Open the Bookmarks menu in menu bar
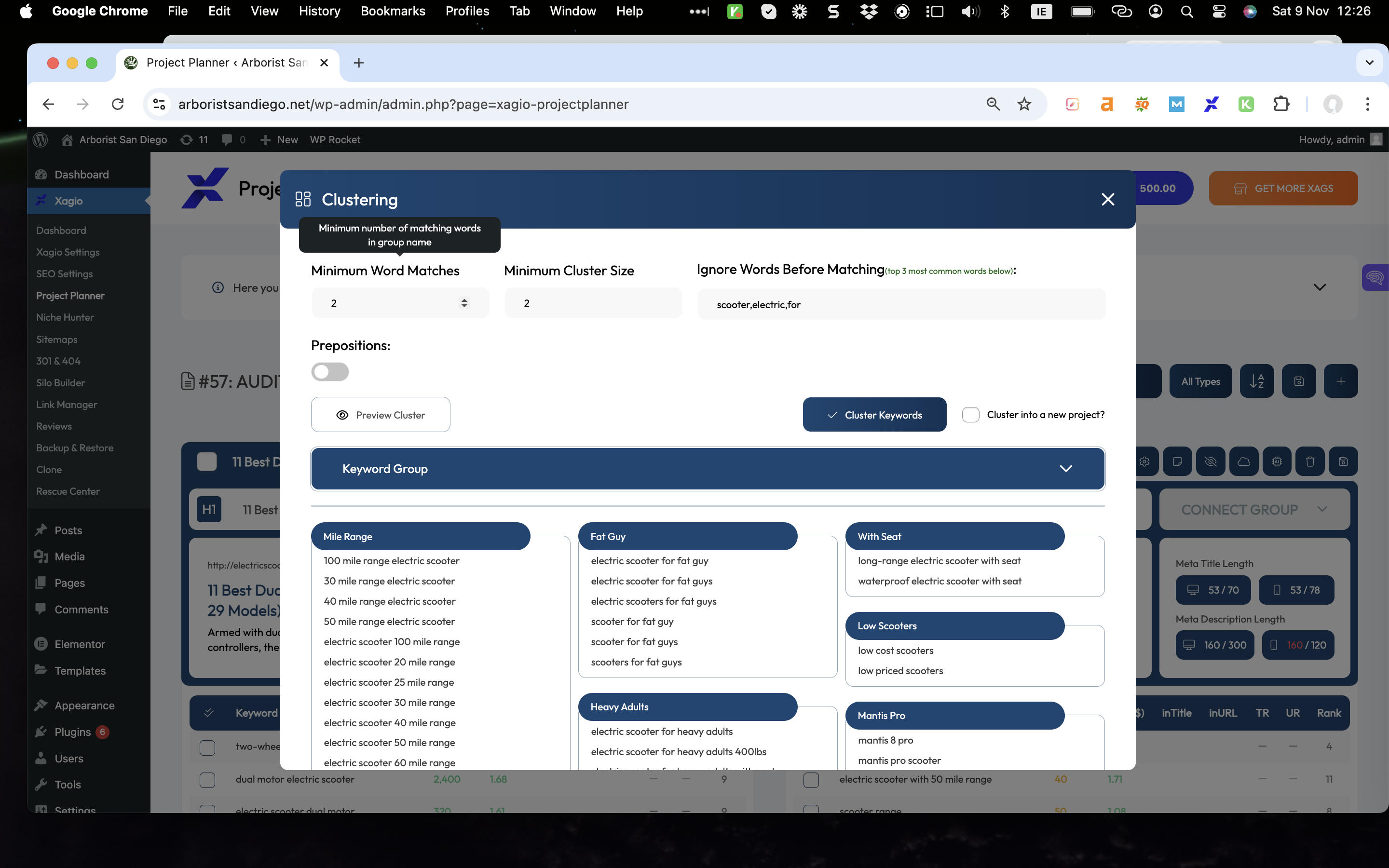The image size is (1389, 868). coord(393,11)
